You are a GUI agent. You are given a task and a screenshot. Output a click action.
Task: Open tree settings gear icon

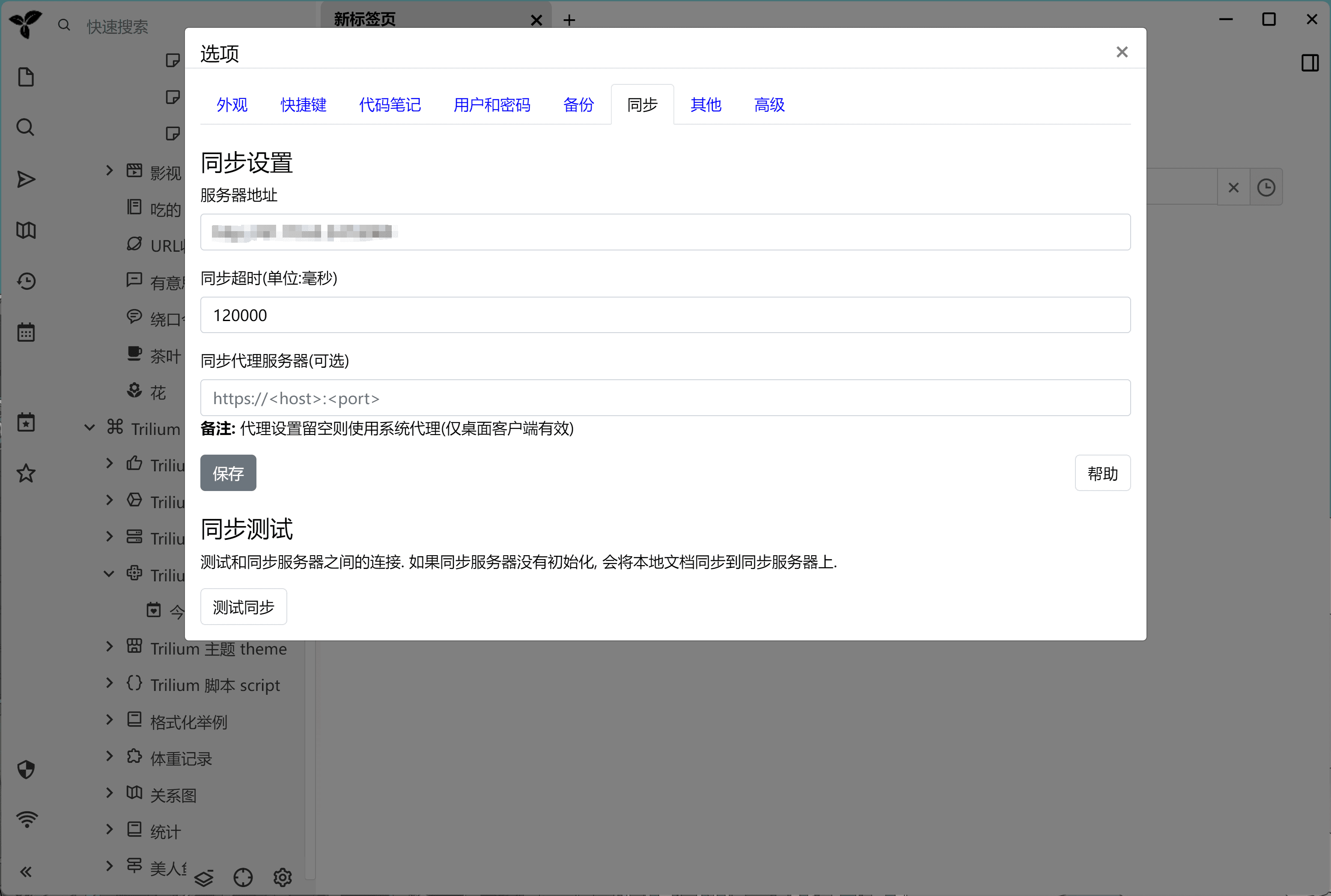283,877
